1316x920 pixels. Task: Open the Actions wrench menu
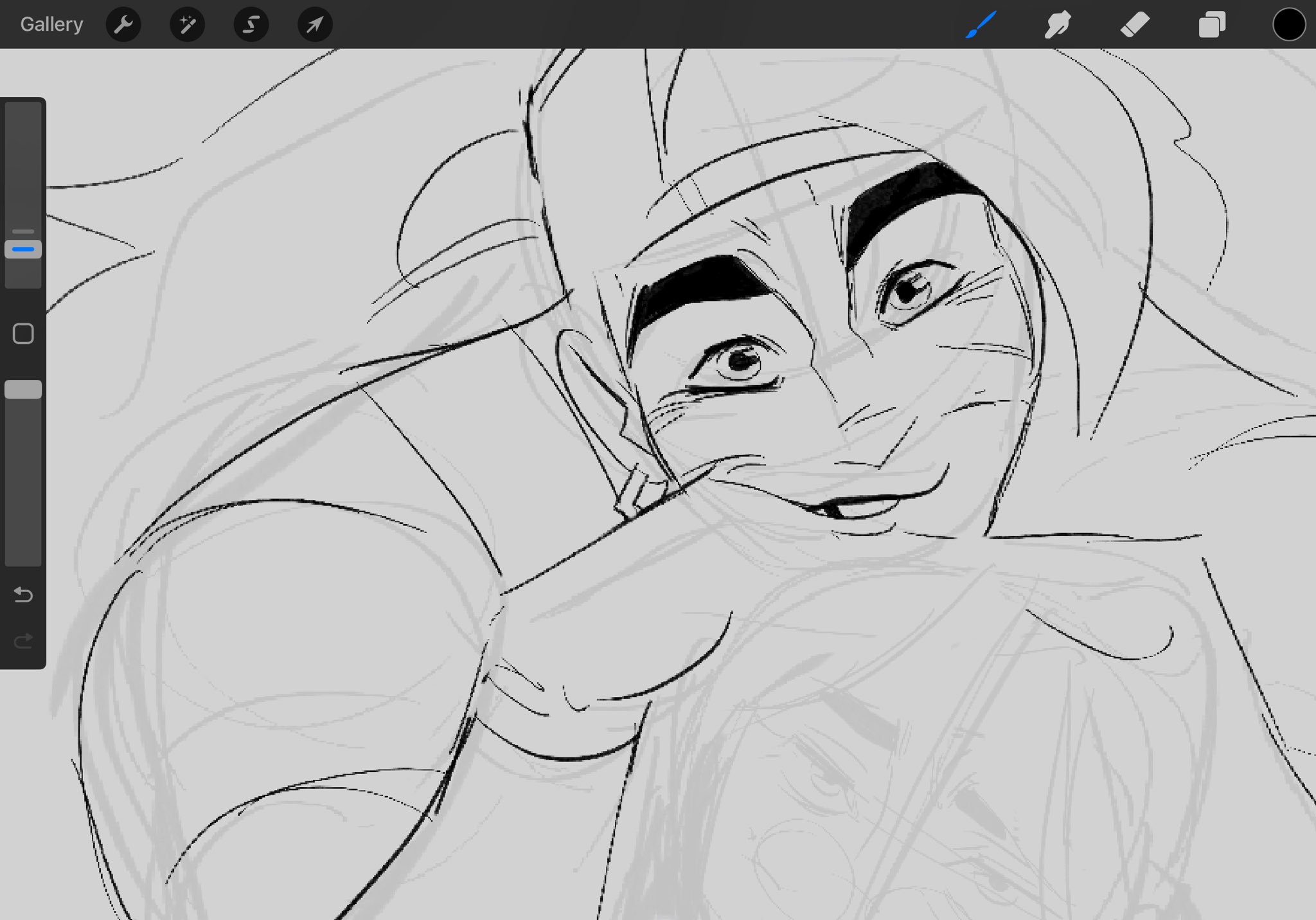click(123, 24)
